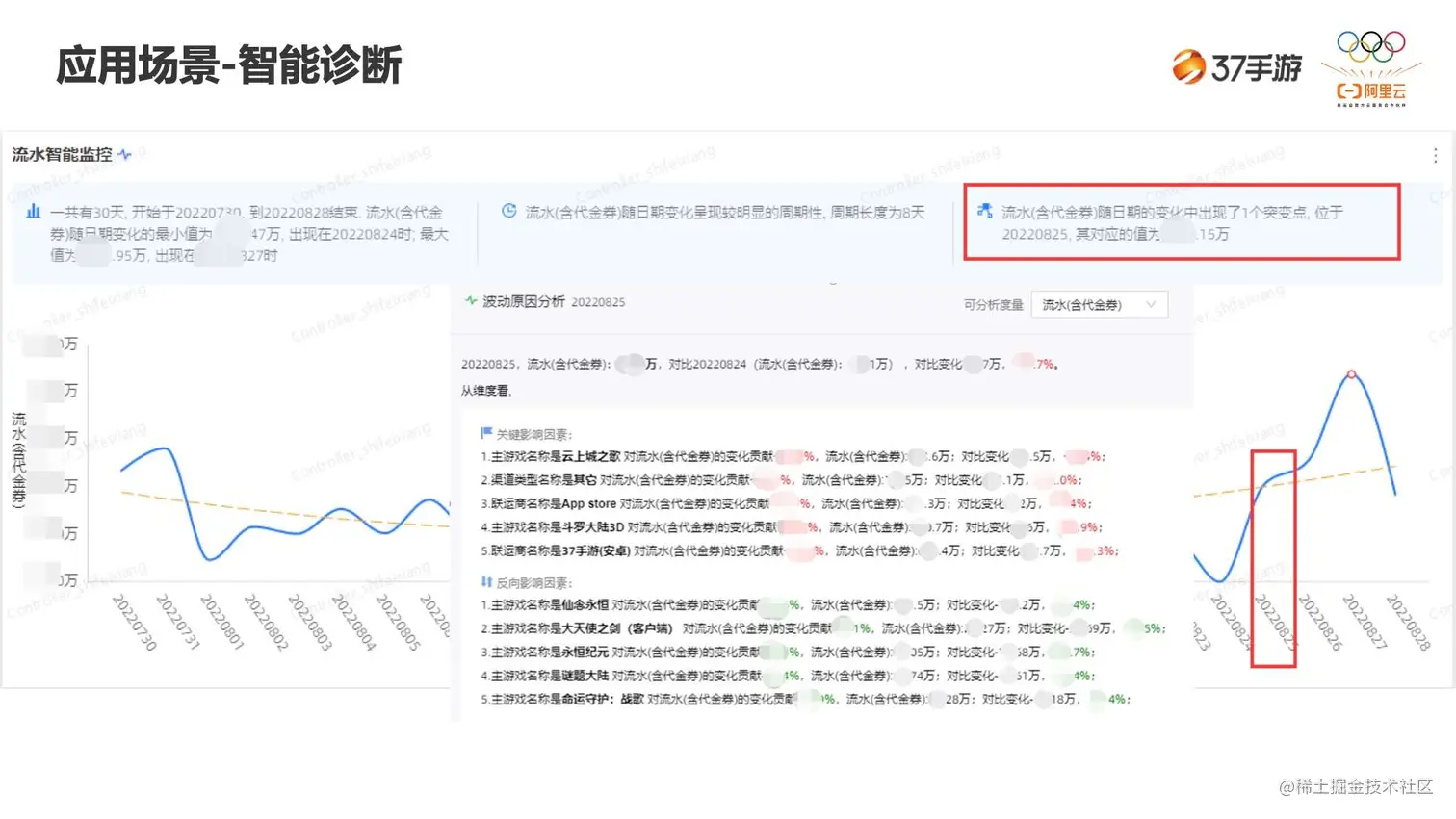
Task: Click the flag icon by 关键影响因素
Action: click(x=486, y=433)
